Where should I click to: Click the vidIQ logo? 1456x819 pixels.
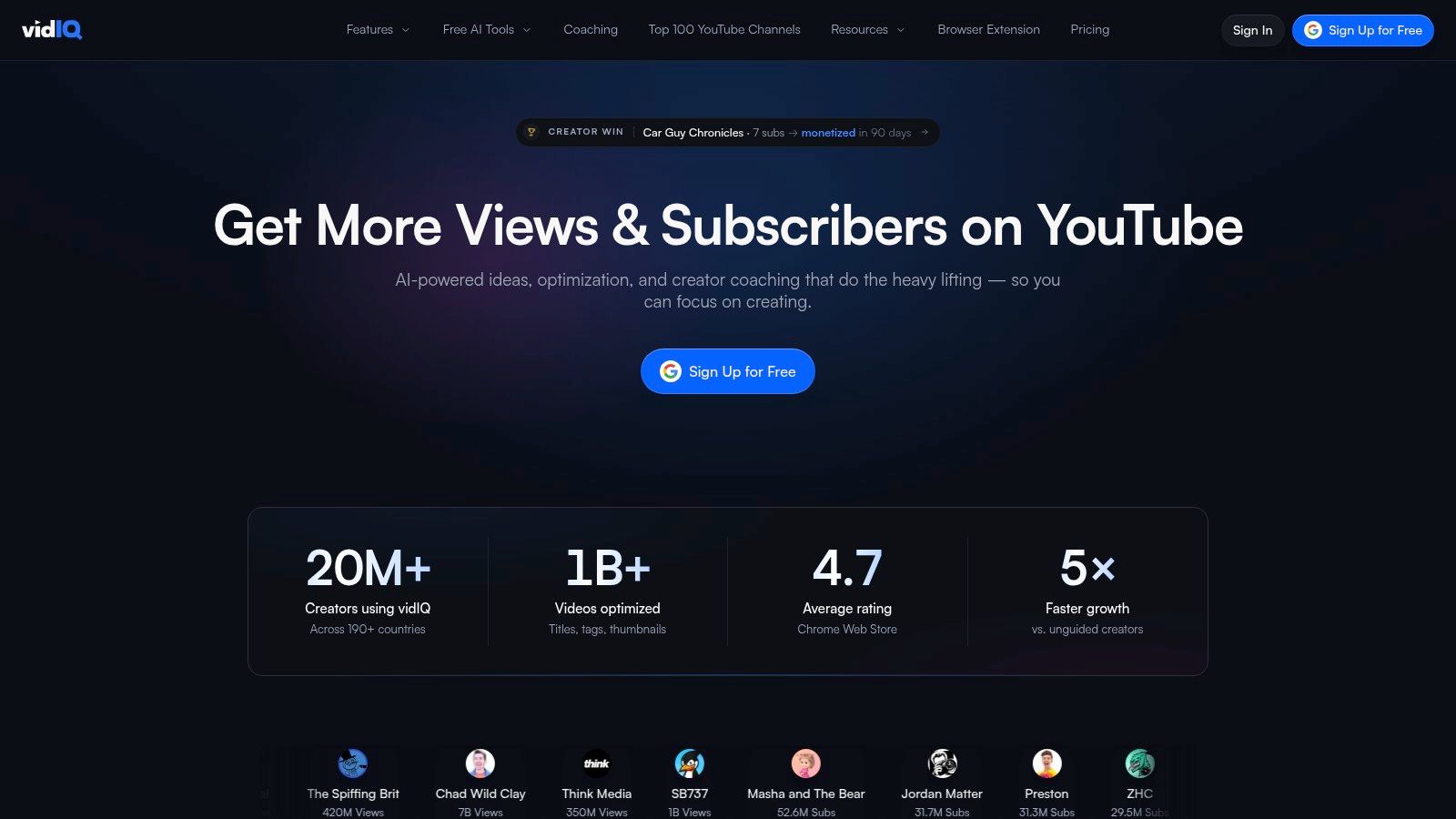coord(52,30)
